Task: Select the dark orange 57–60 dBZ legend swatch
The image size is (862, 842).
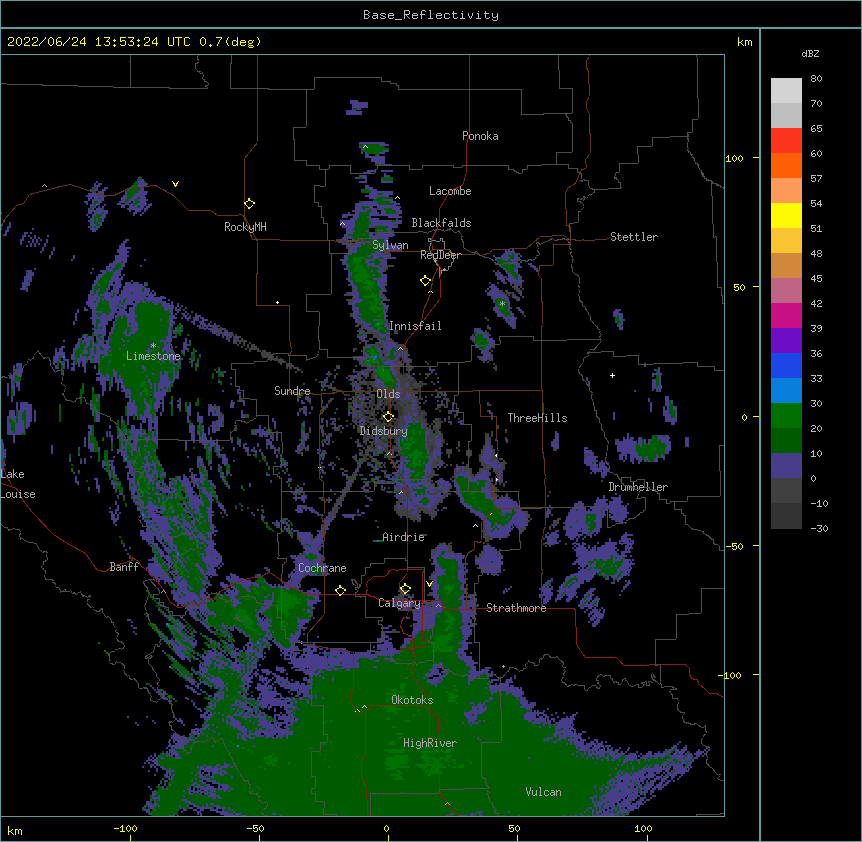Action: pyautogui.click(x=786, y=165)
